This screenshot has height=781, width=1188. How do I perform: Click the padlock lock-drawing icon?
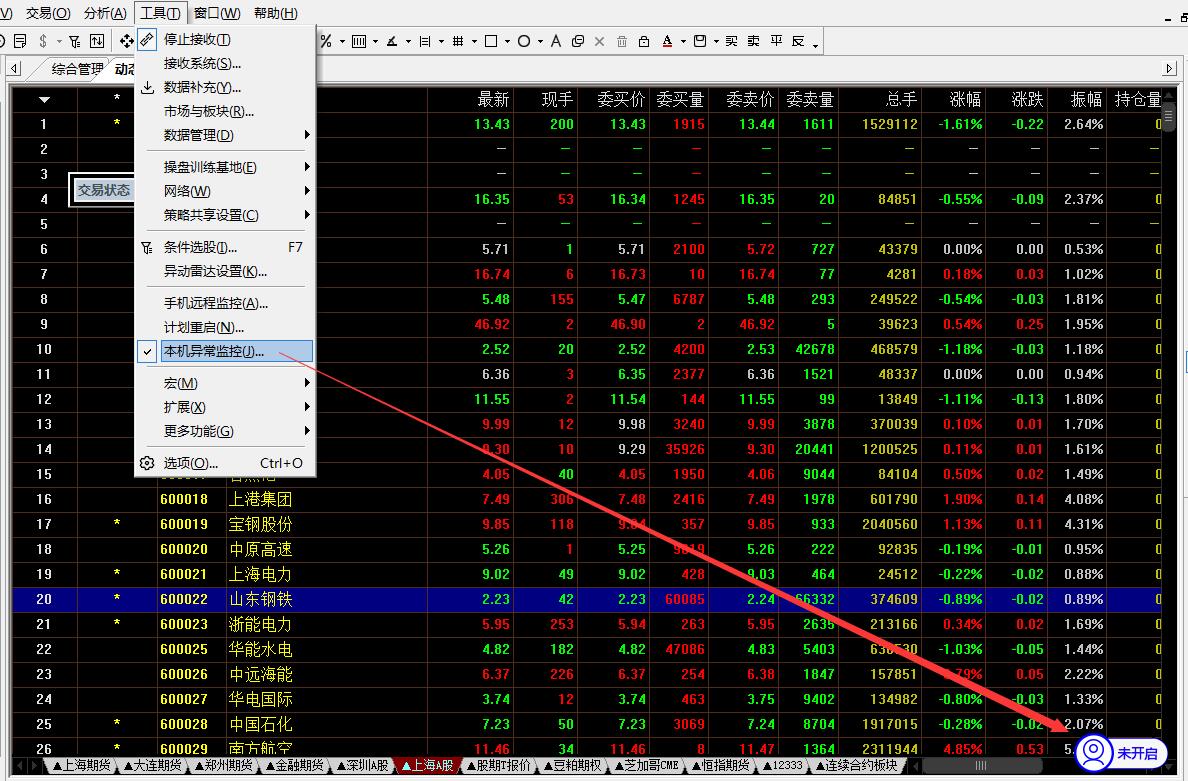[x=644, y=41]
